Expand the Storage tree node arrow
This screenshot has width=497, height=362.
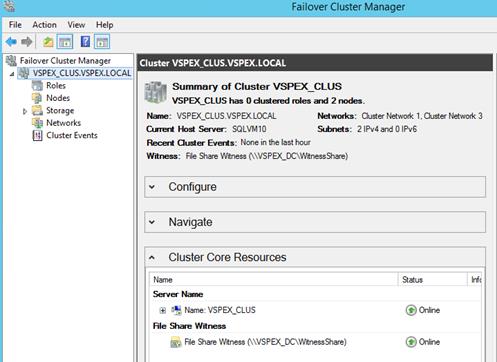[x=25, y=111]
